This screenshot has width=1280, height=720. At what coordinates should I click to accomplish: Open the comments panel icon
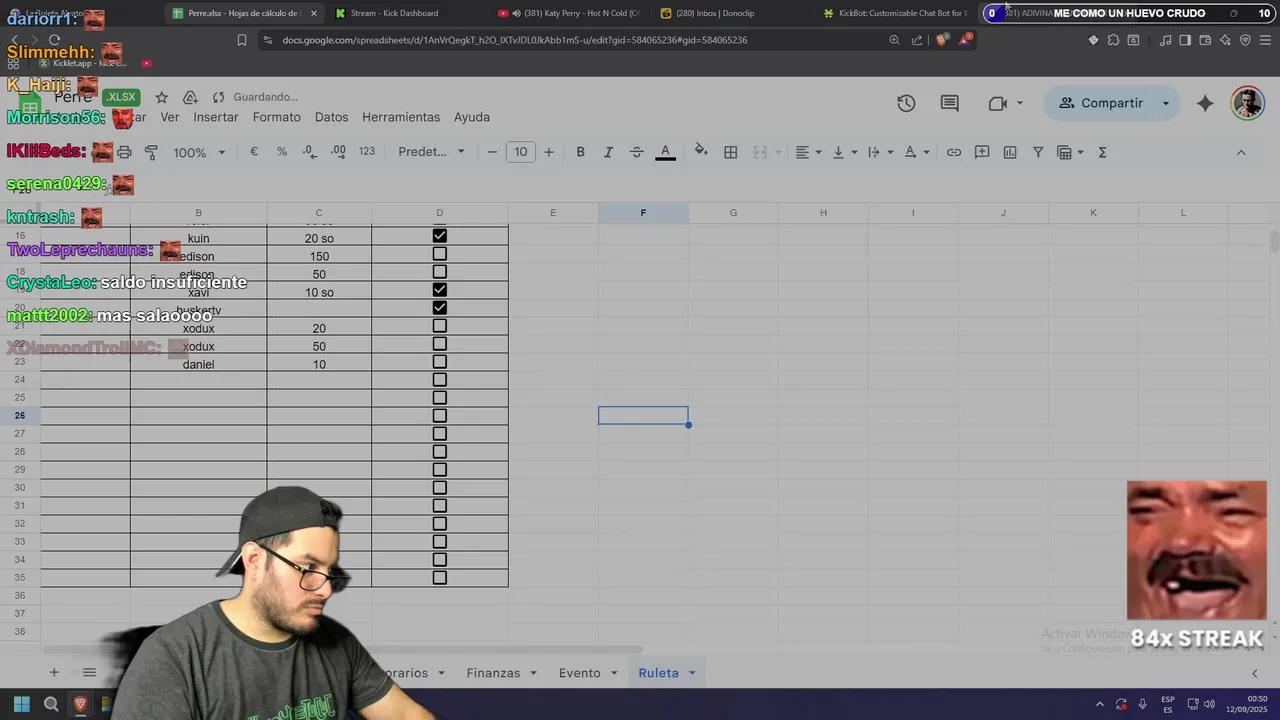click(950, 103)
